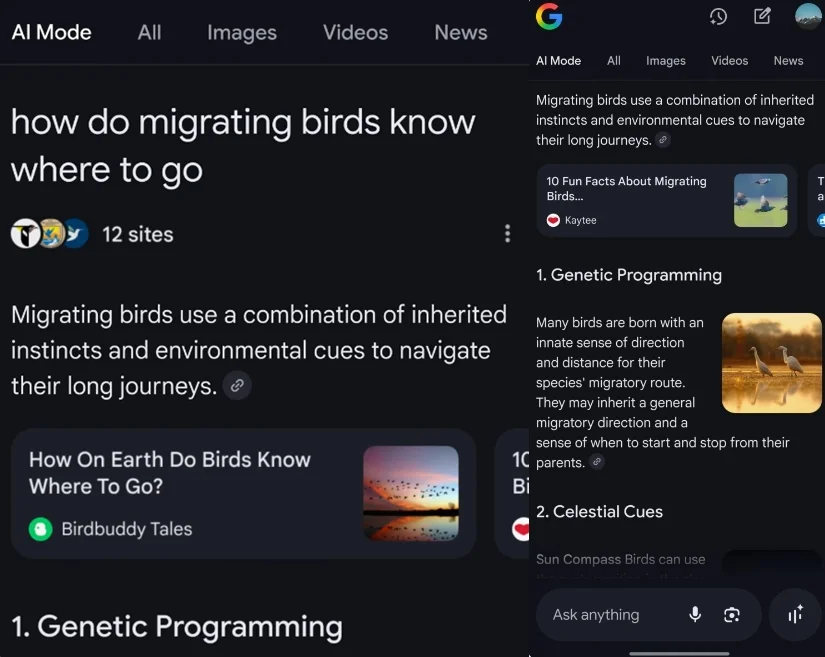Open the account profile picture
The width and height of the screenshot is (825, 657).
coord(808,16)
